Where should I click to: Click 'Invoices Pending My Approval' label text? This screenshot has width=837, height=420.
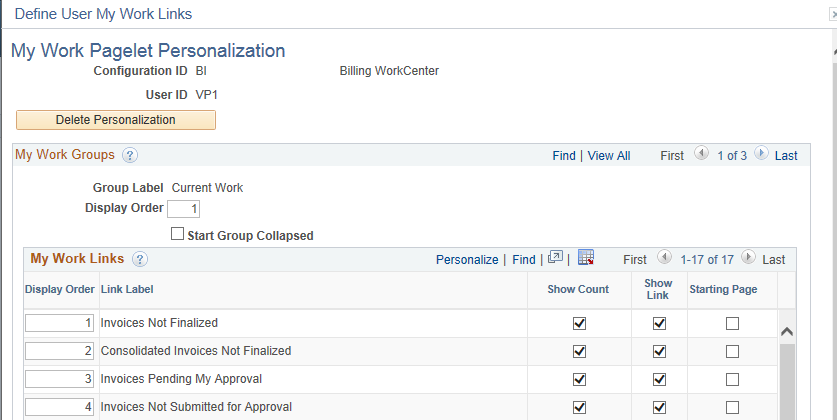pyautogui.click(x=181, y=379)
